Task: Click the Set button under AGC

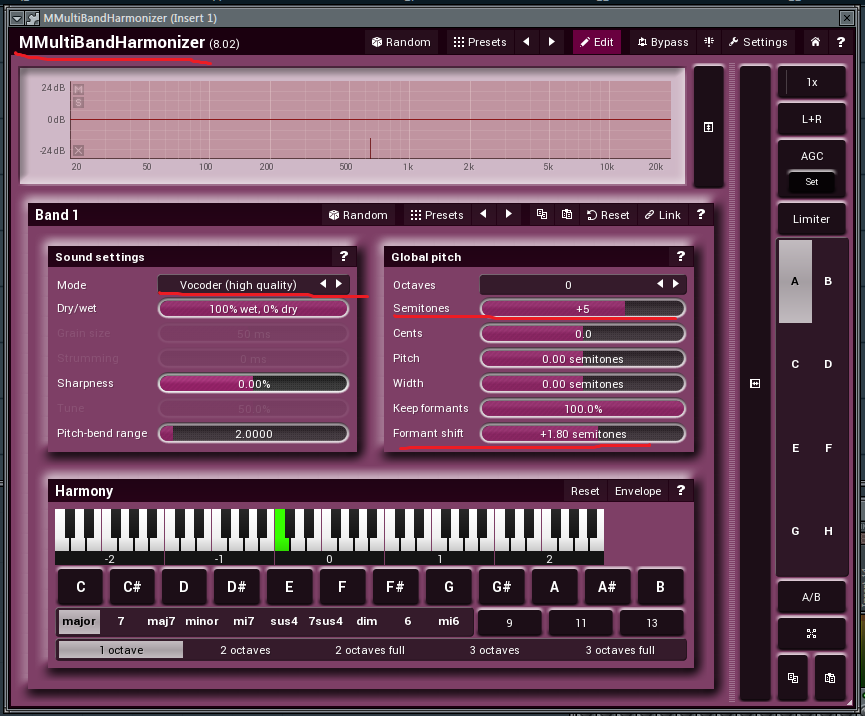Action: tap(811, 182)
